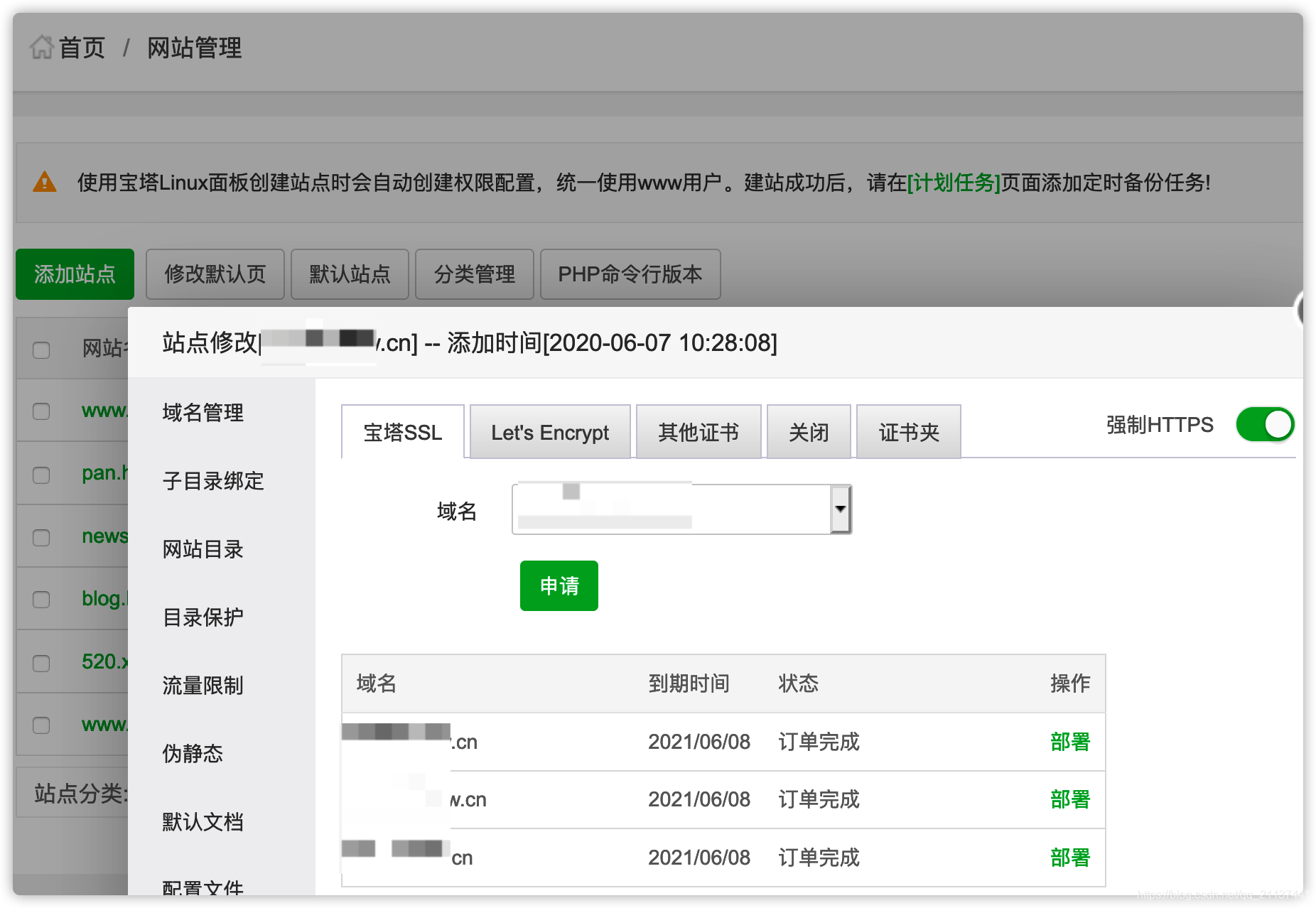Switch to Let's Encrypt tab
The height and width of the screenshot is (908, 1316).
click(x=550, y=432)
